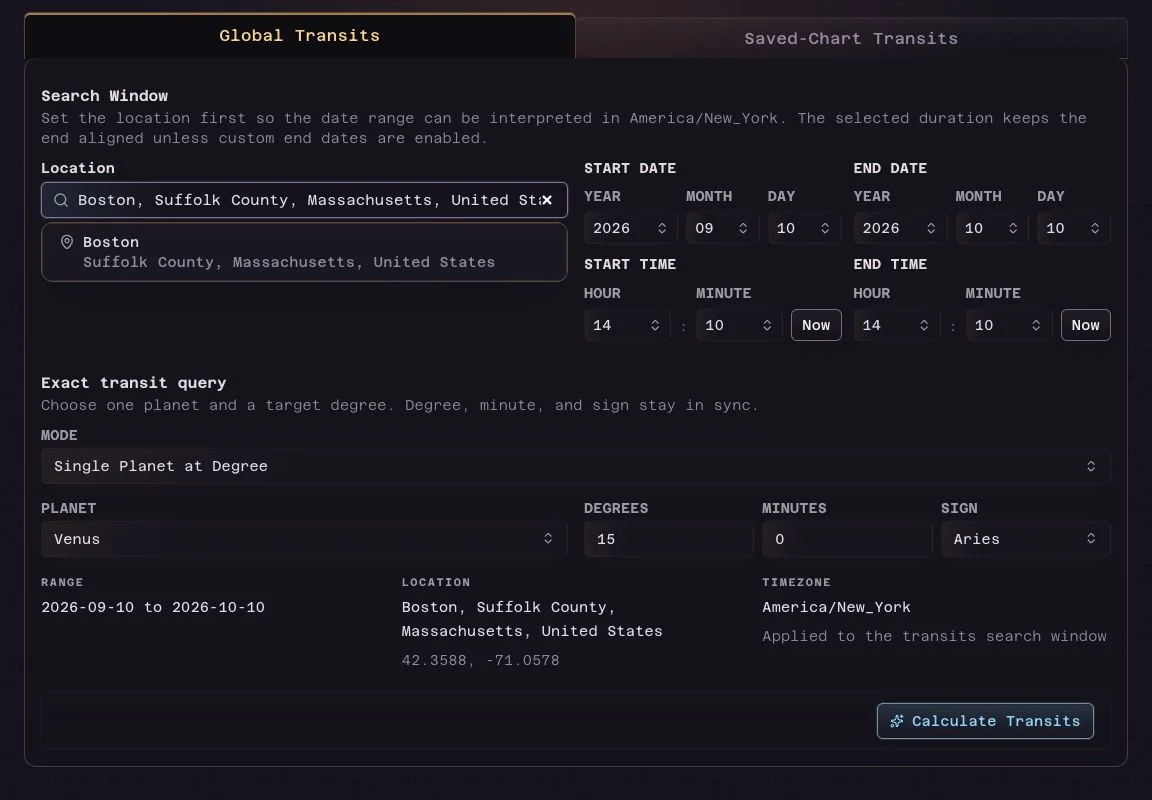
Task: Open the start date Month 09 selector
Action: [721, 228]
